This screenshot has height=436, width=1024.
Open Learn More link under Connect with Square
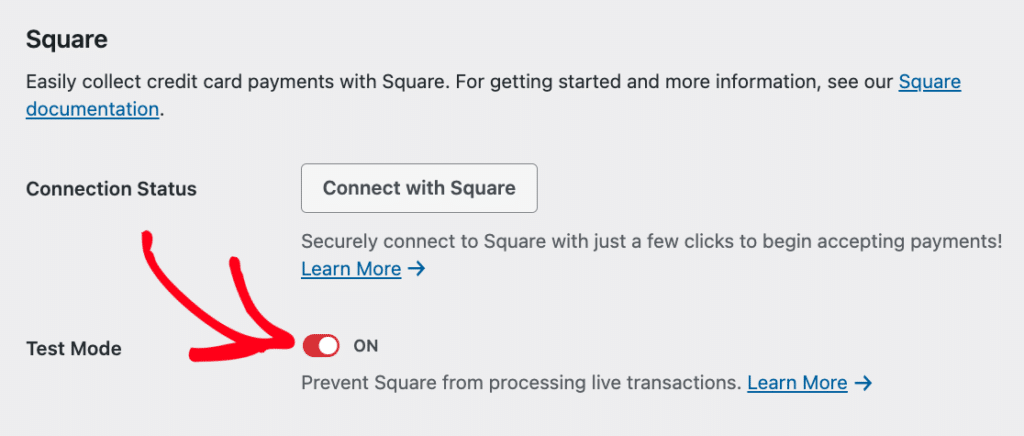(x=351, y=269)
